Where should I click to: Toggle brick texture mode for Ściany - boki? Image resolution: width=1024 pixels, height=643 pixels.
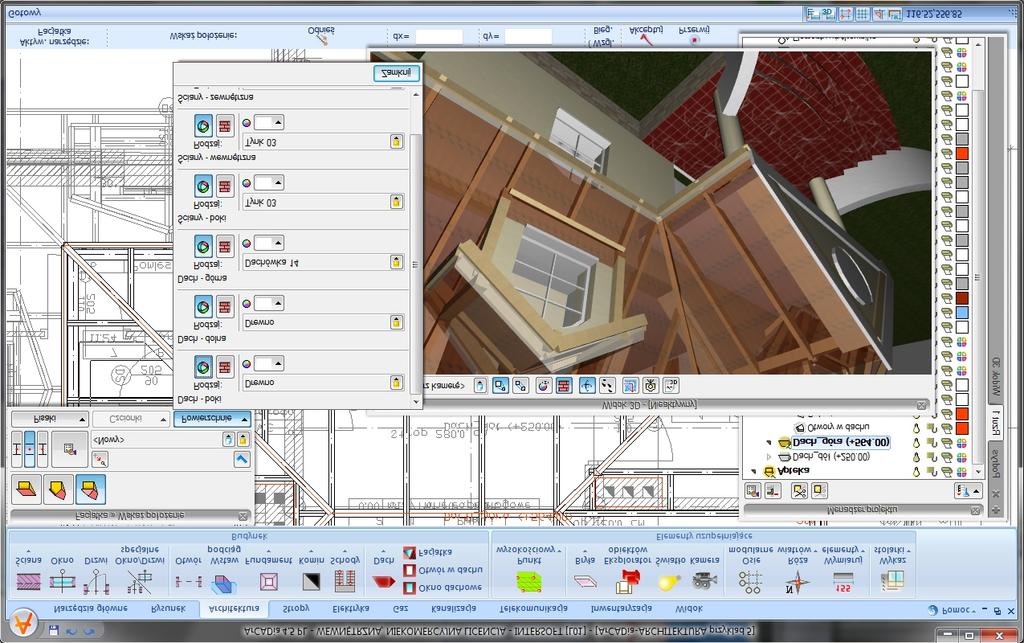tap(225, 186)
